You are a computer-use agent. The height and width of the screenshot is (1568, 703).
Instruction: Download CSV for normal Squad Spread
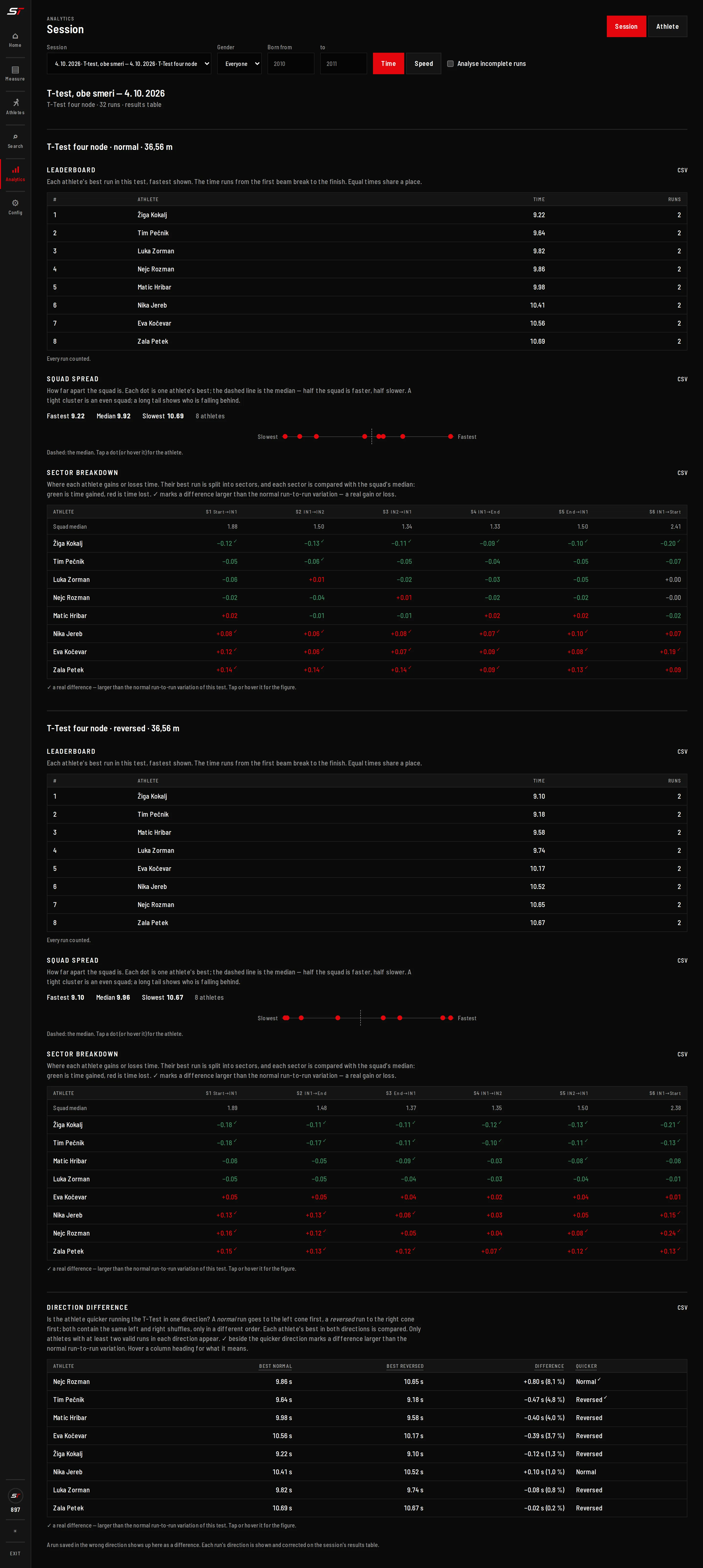(682, 379)
